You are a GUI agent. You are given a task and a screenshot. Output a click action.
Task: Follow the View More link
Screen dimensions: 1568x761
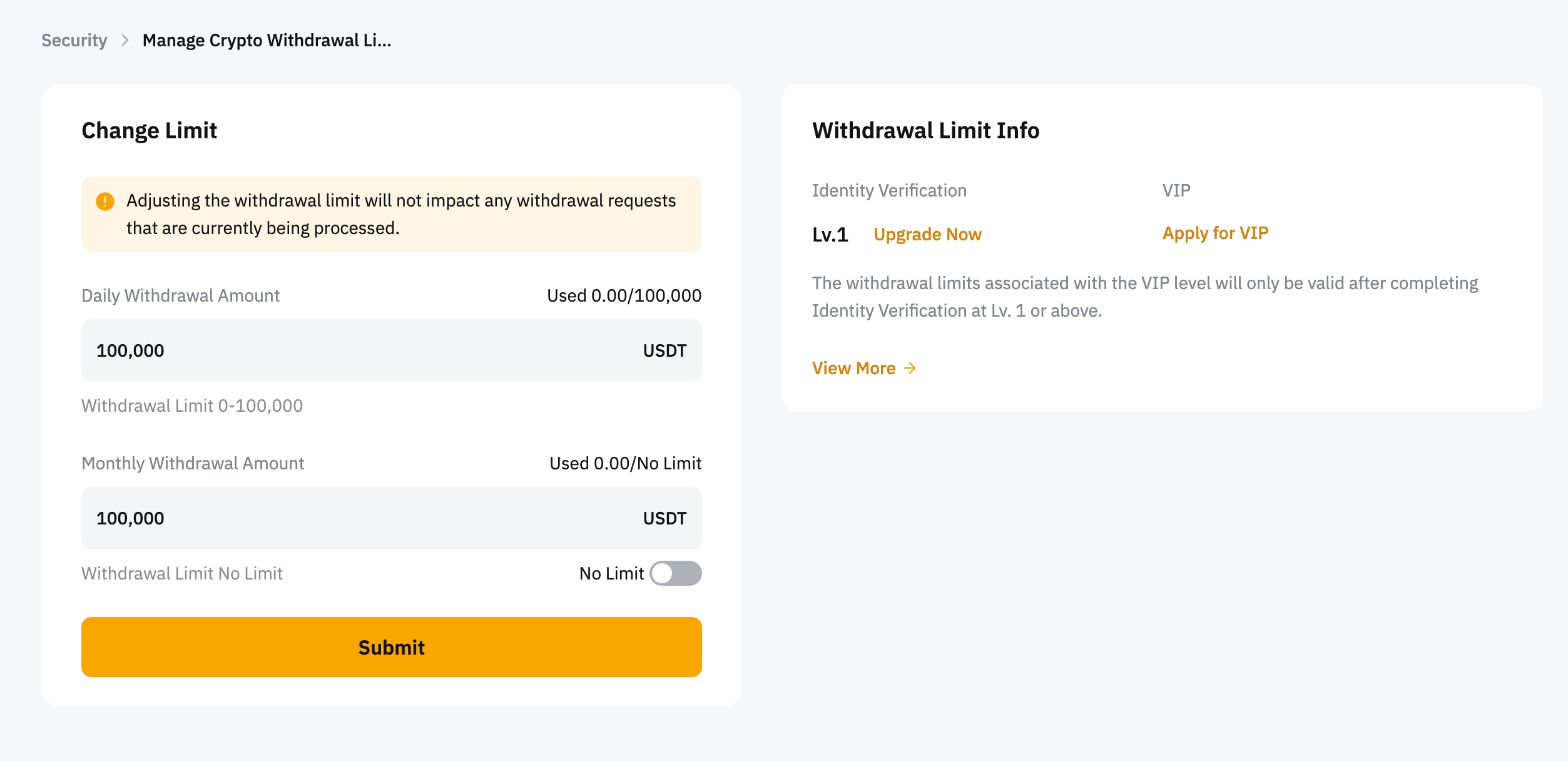pyautogui.click(x=854, y=368)
